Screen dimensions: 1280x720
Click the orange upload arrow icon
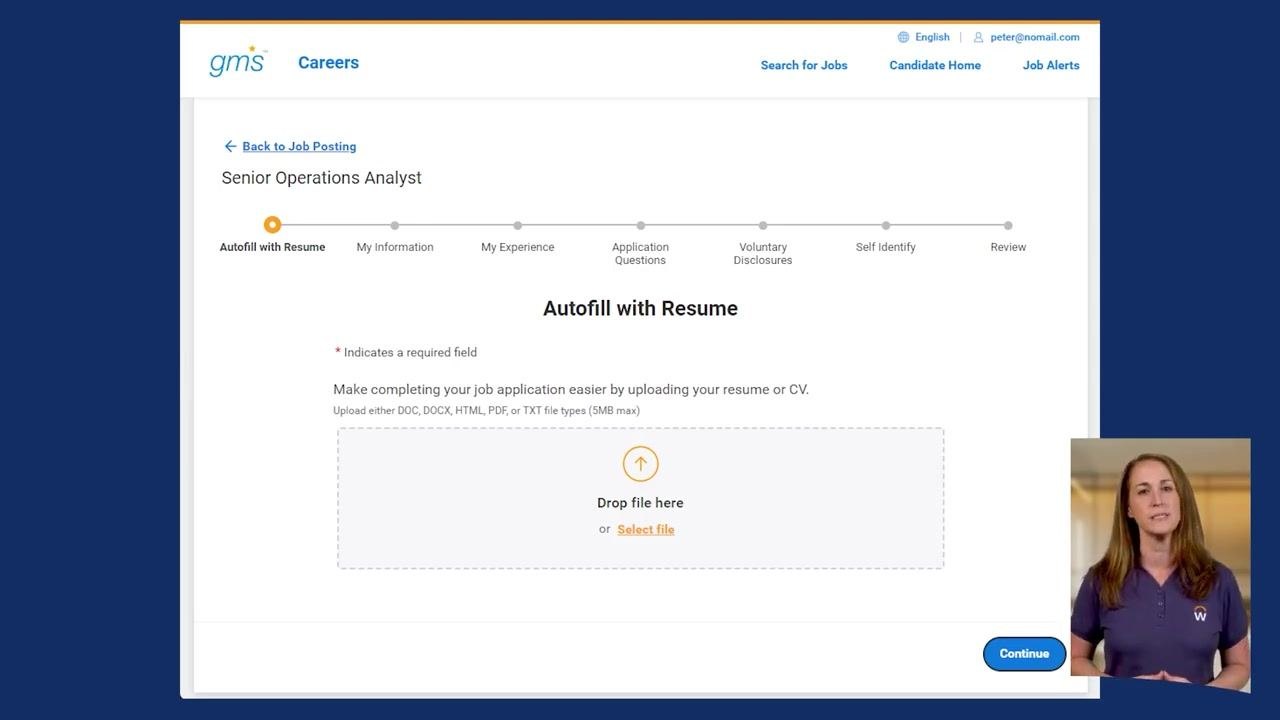click(640, 464)
